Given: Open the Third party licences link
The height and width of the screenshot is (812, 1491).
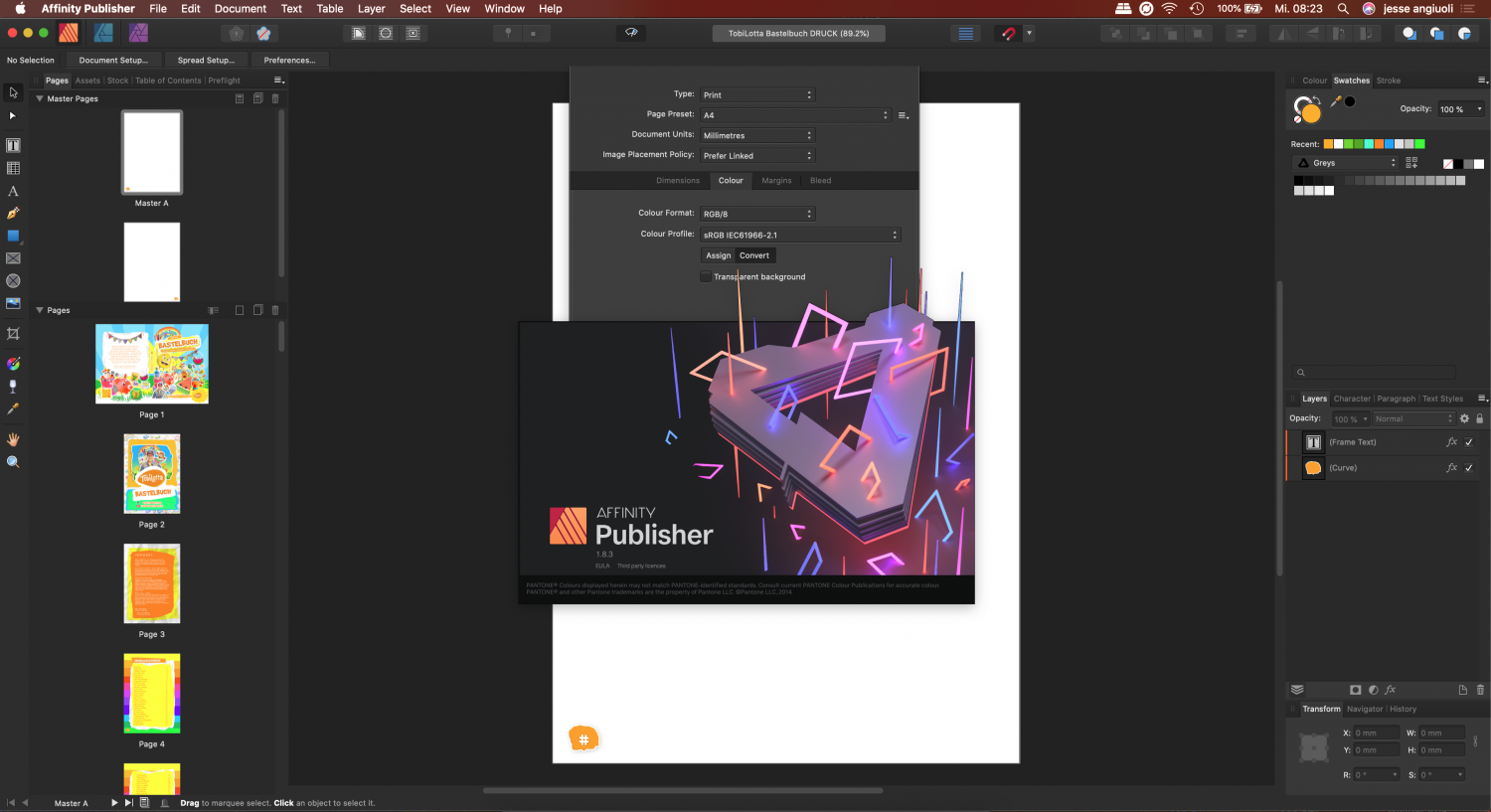Looking at the screenshot, I should [x=641, y=566].
